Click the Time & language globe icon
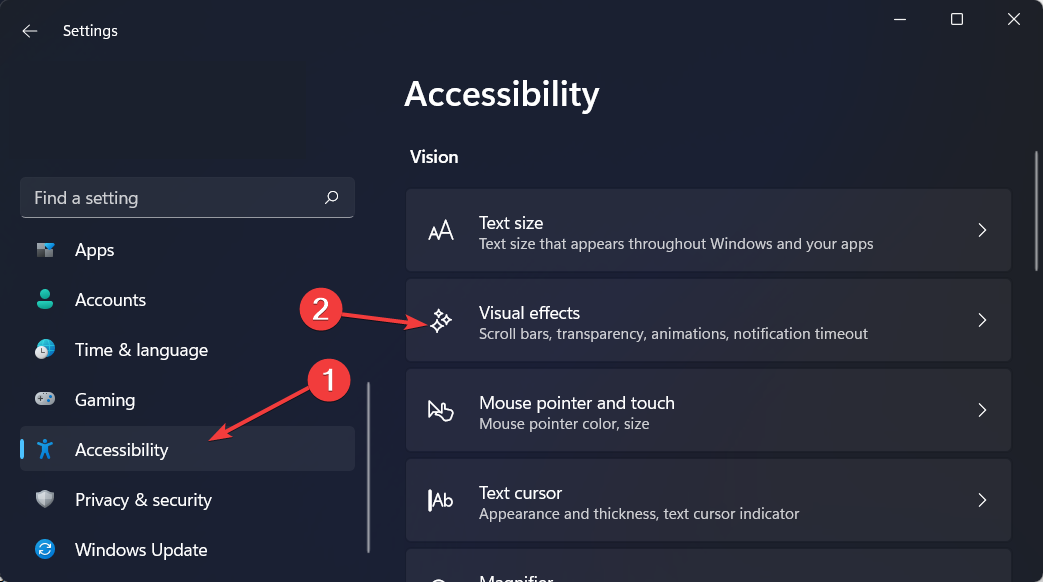The width and height of the screenshot is (1043, 582). point(45,350)
